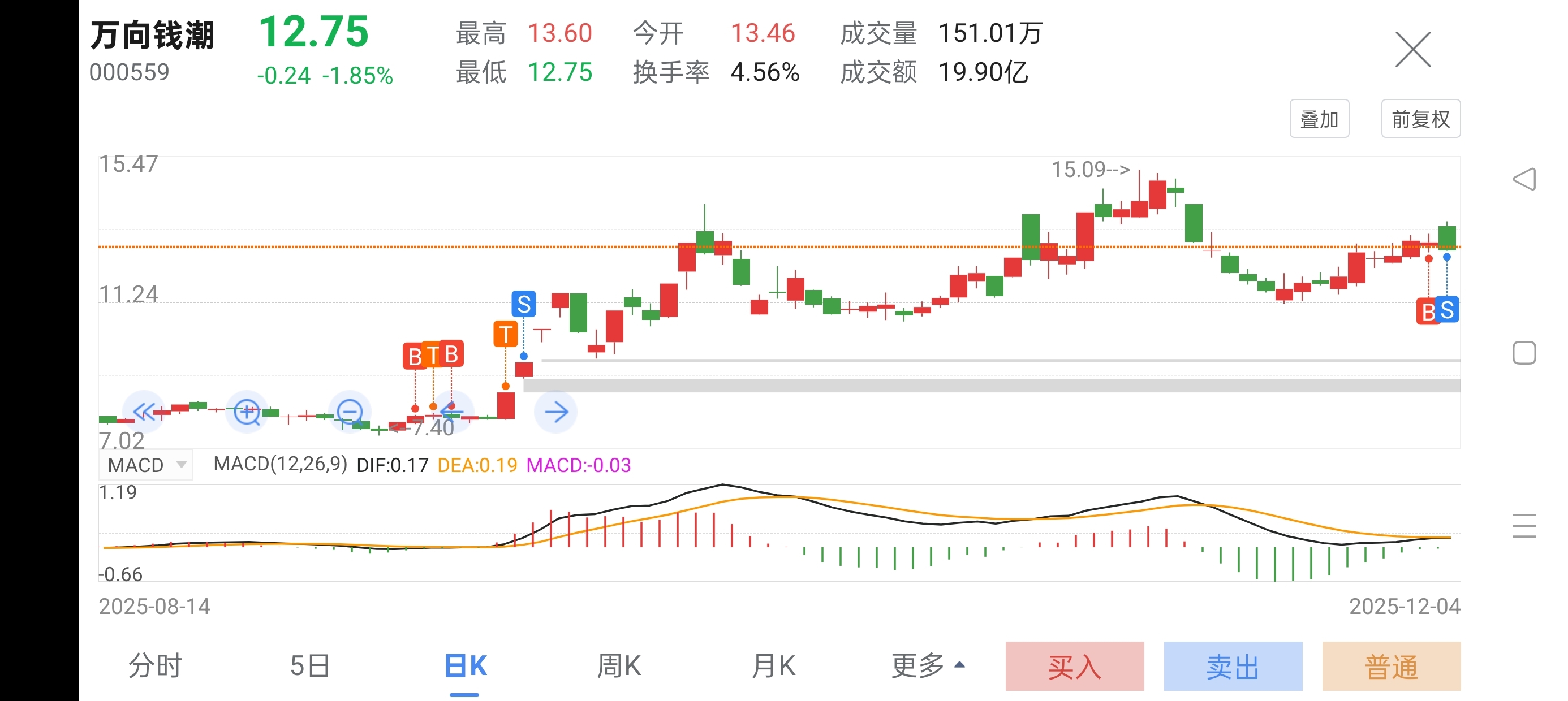Tap the Android home square
Viewport: 1568px width, 701px height.
[x=1524, y=353]
